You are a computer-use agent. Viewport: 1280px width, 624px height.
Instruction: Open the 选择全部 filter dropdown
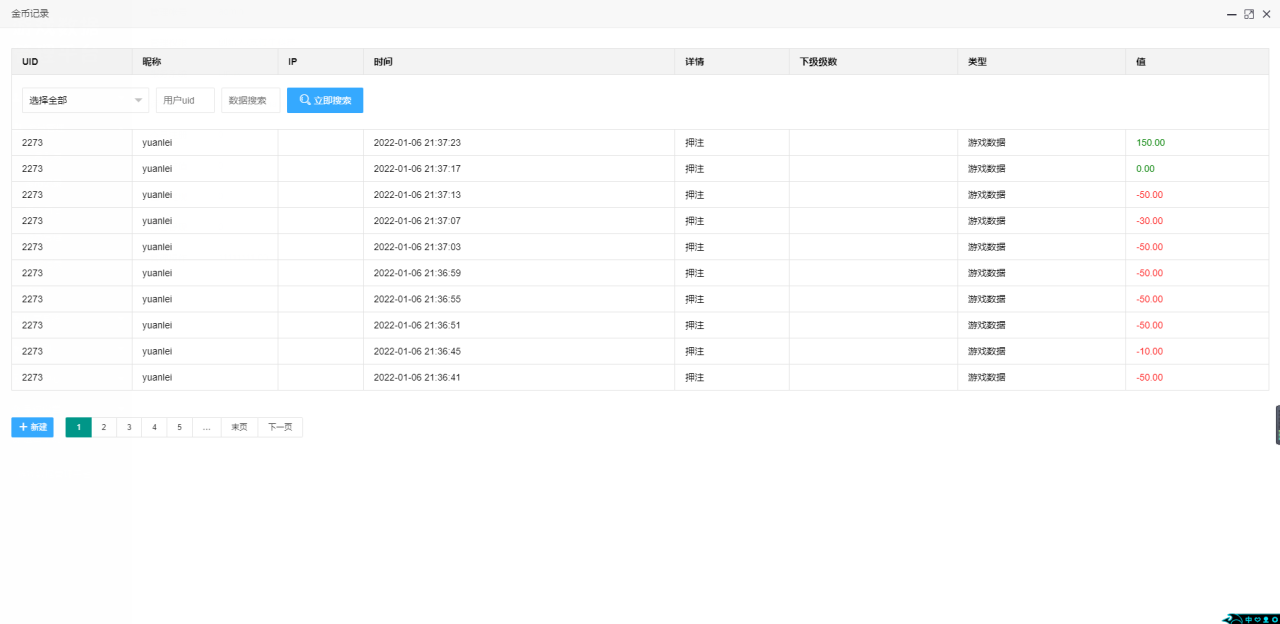85,100
